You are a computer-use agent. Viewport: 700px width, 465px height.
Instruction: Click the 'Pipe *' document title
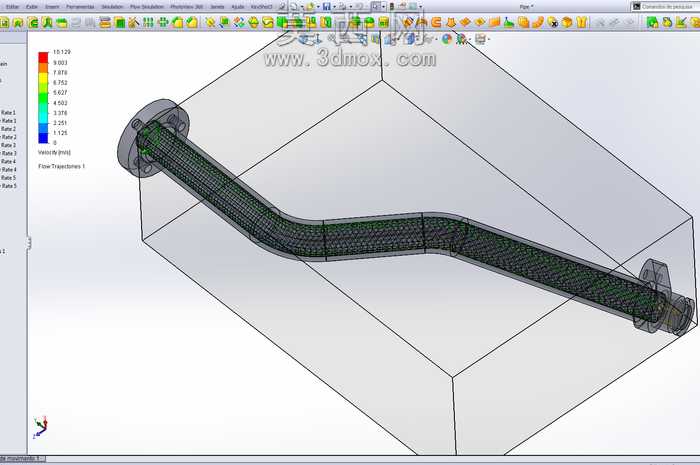[x=526, y=7]
